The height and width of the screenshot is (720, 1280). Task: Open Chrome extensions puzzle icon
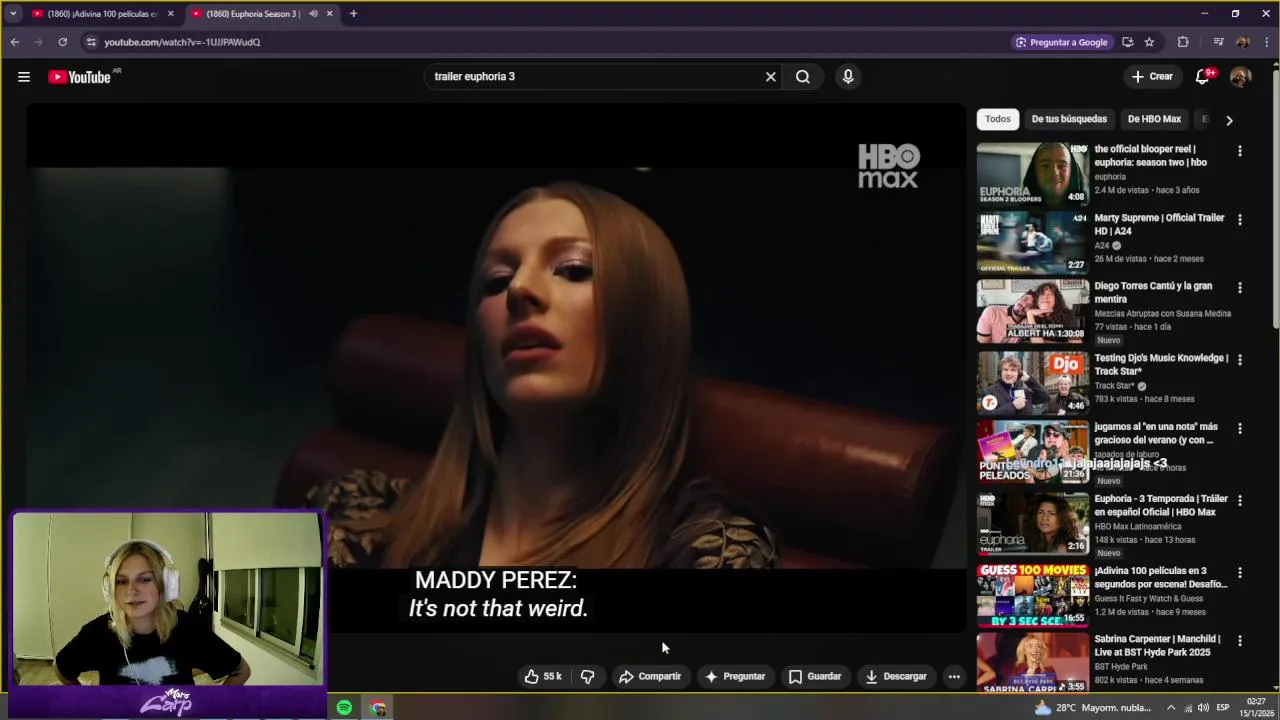[1183, 42]
